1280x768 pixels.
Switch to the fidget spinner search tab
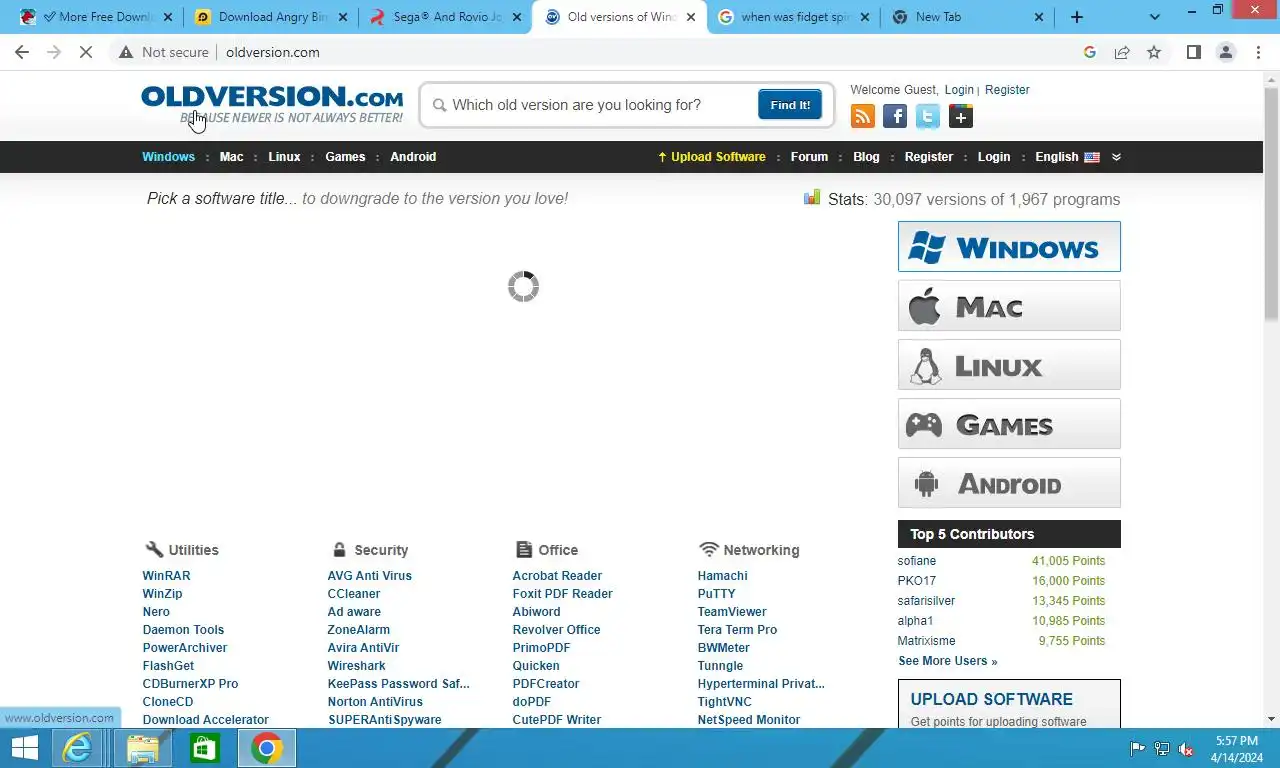point(793,17)
